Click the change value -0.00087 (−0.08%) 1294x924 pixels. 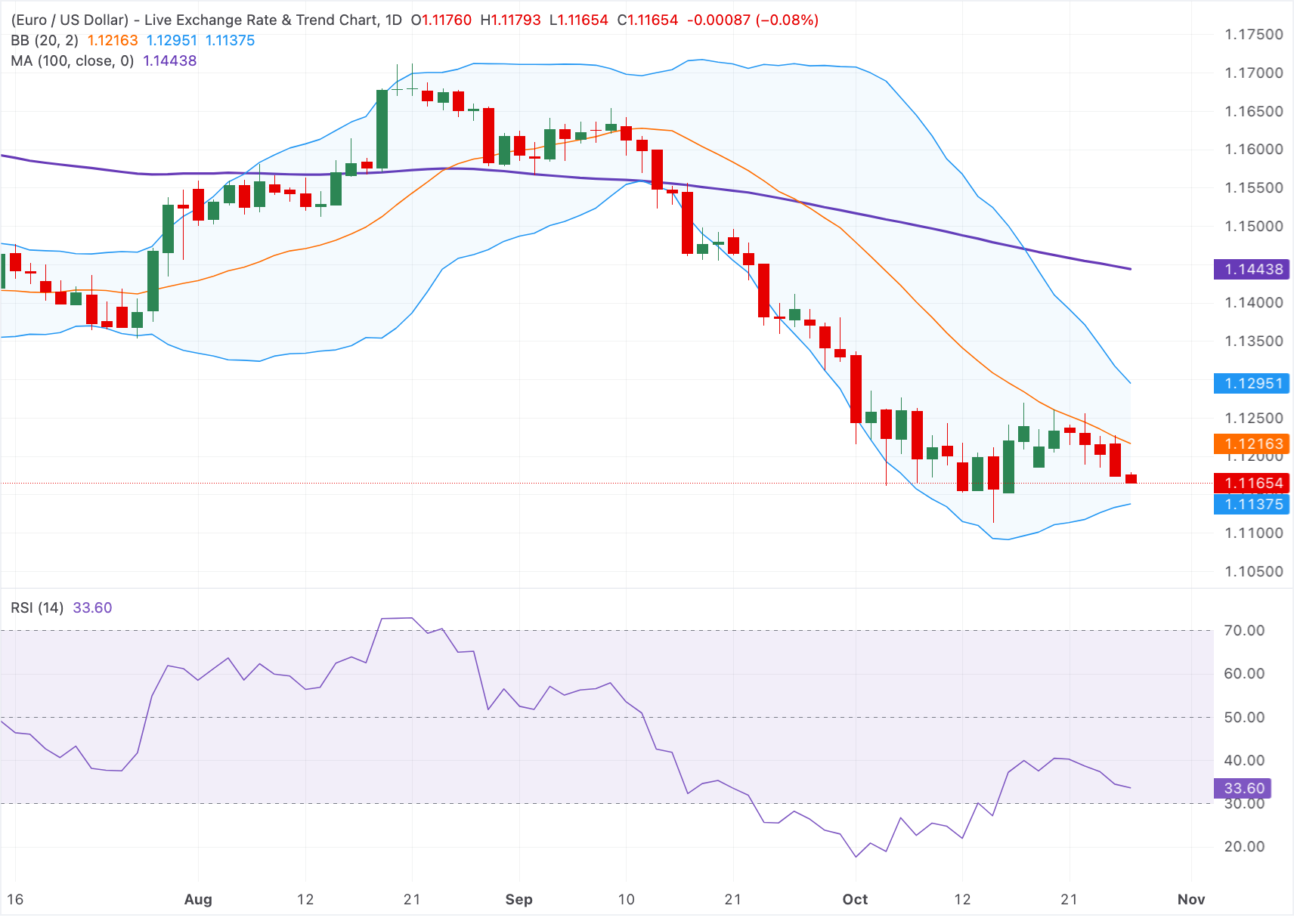(753, 20)
